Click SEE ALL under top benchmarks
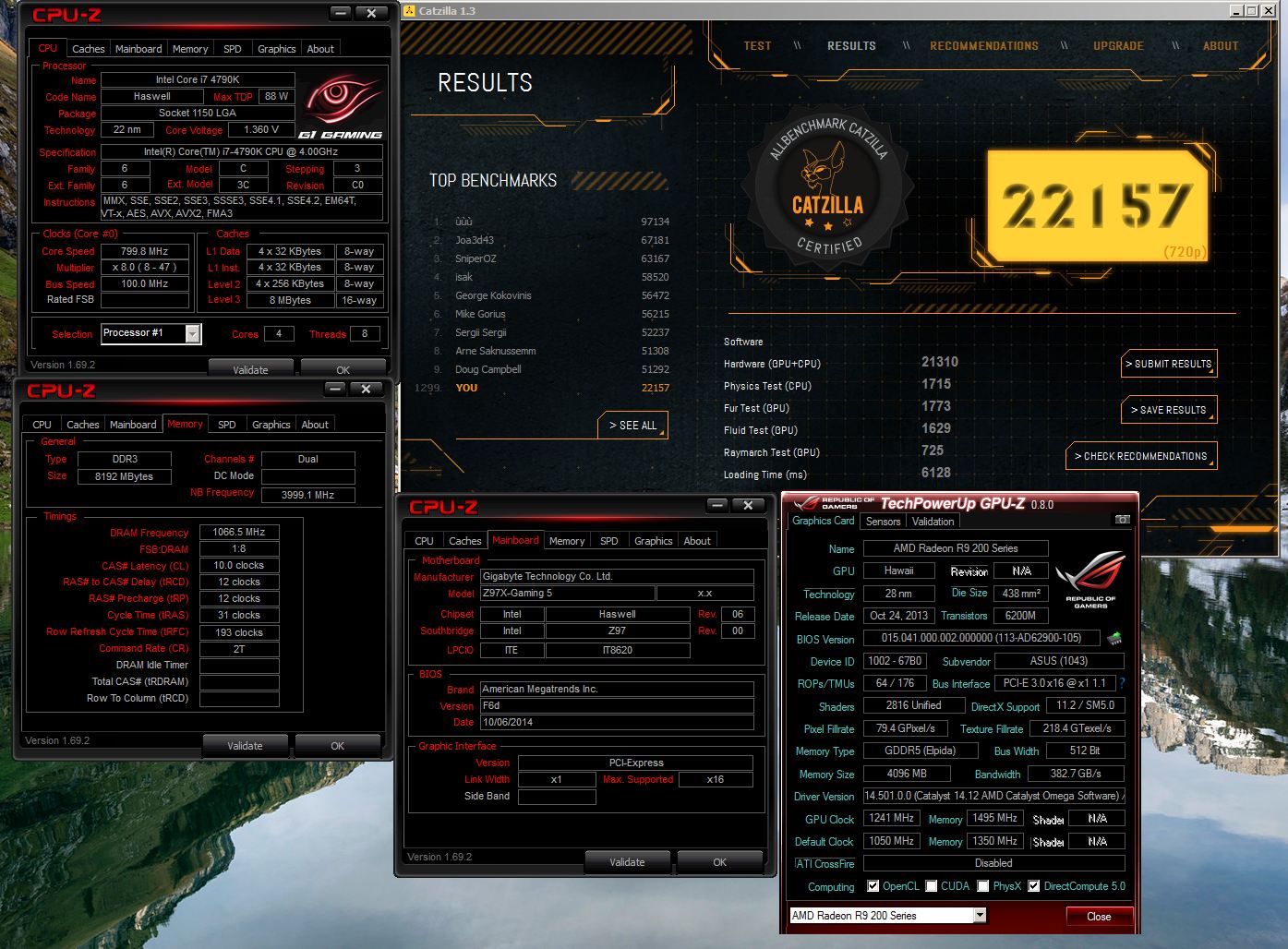Screen dimensions: 1288x949 (633, 426)
